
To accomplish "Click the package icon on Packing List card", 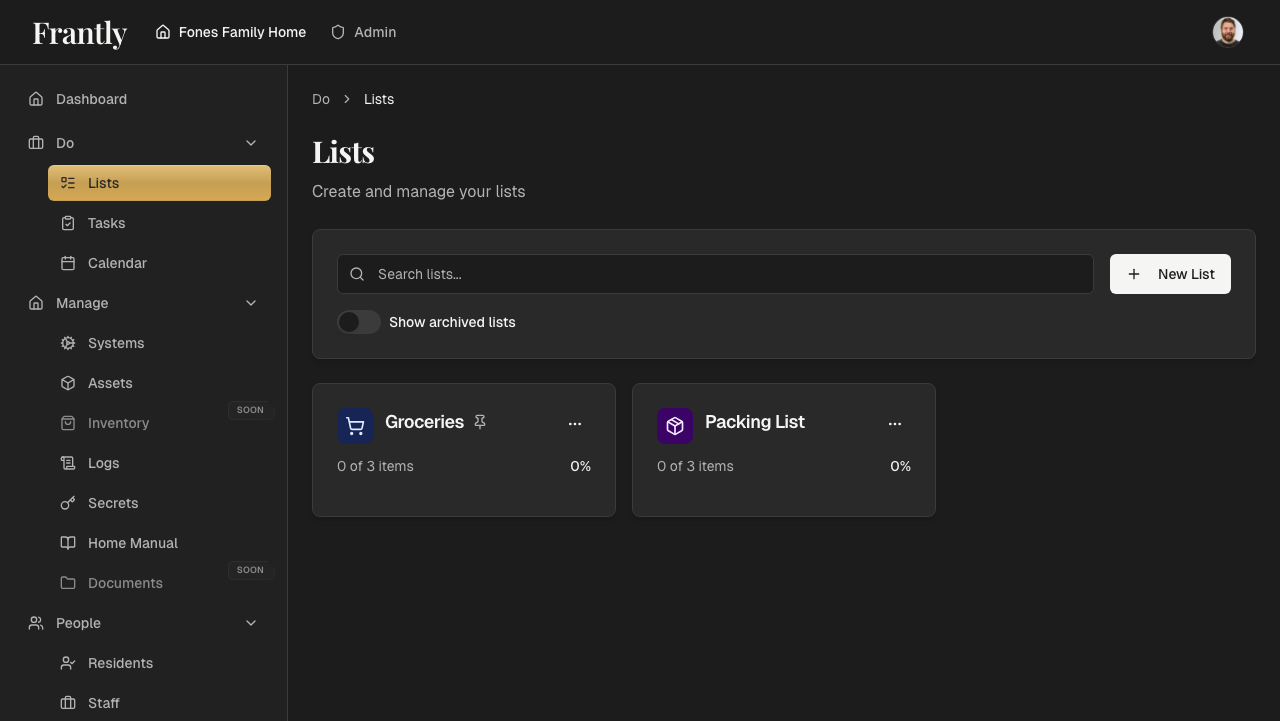I will pos(675,425).
